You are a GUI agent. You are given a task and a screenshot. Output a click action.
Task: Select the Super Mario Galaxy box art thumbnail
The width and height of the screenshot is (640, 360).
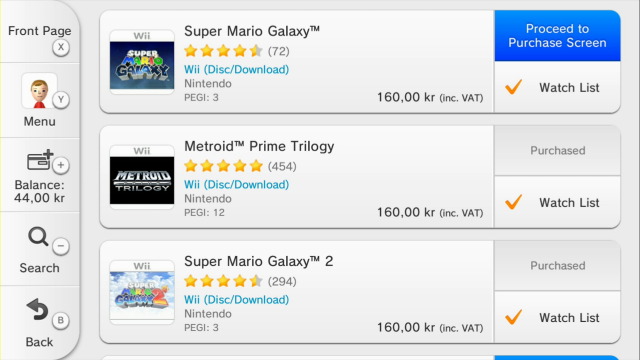tap(142, 62)
